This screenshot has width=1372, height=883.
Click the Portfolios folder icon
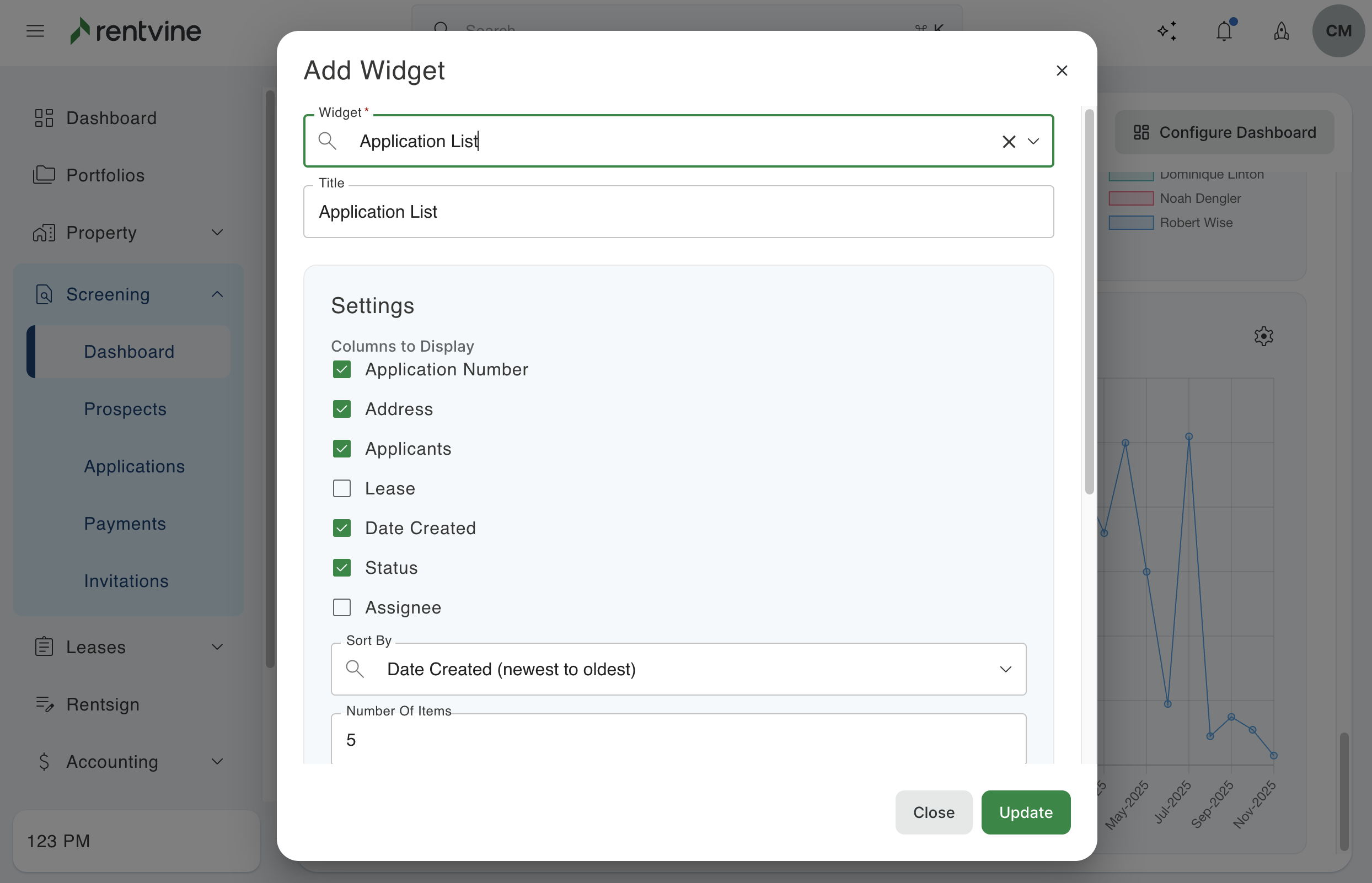coord(44,175)
